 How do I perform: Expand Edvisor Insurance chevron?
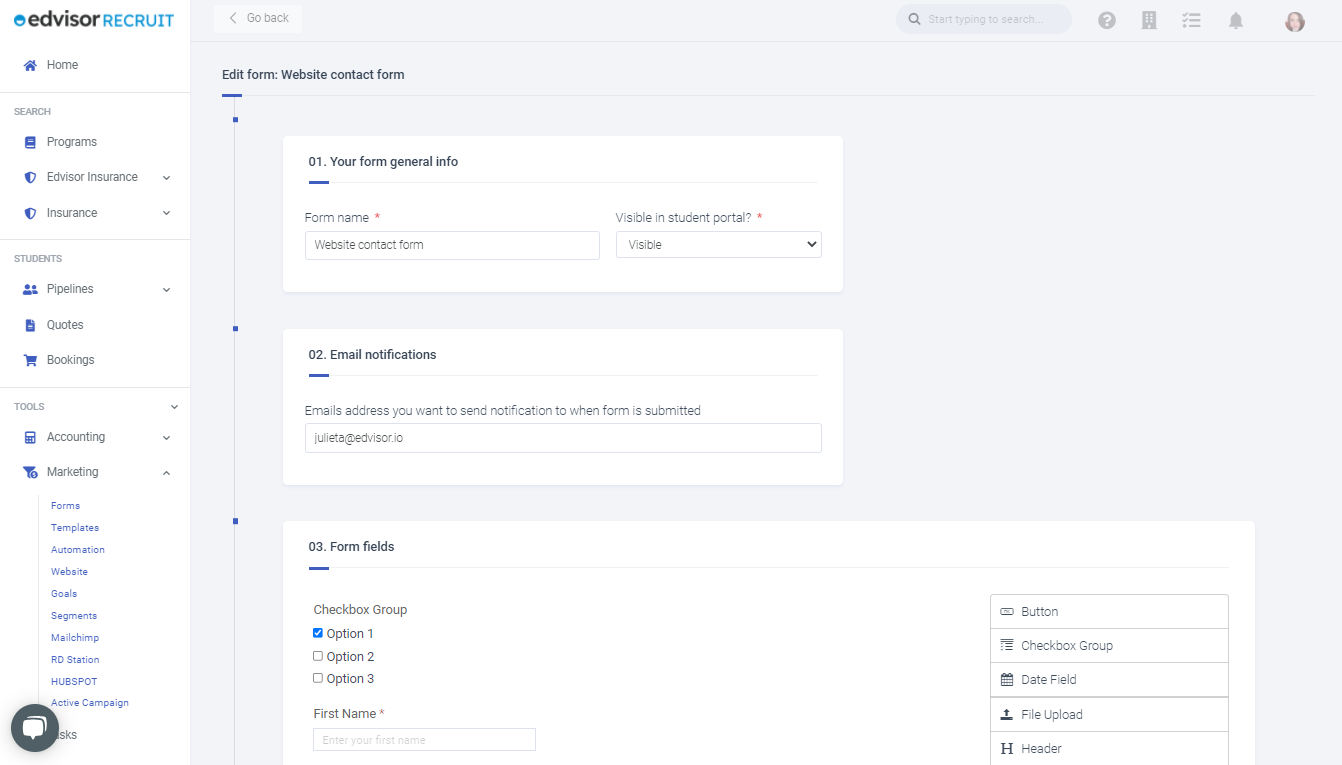pyautogui.click(x=166, y=178)
